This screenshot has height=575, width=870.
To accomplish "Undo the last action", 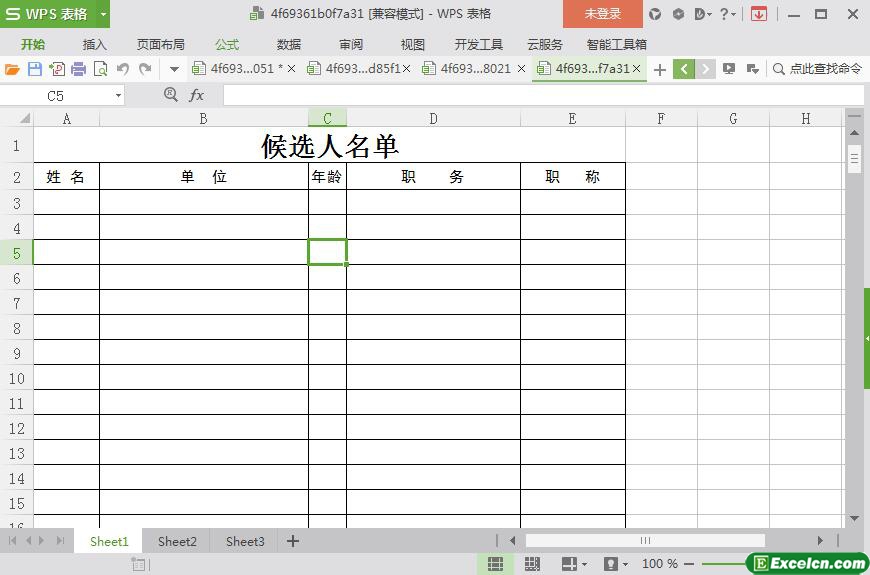I will pos(123,69).
